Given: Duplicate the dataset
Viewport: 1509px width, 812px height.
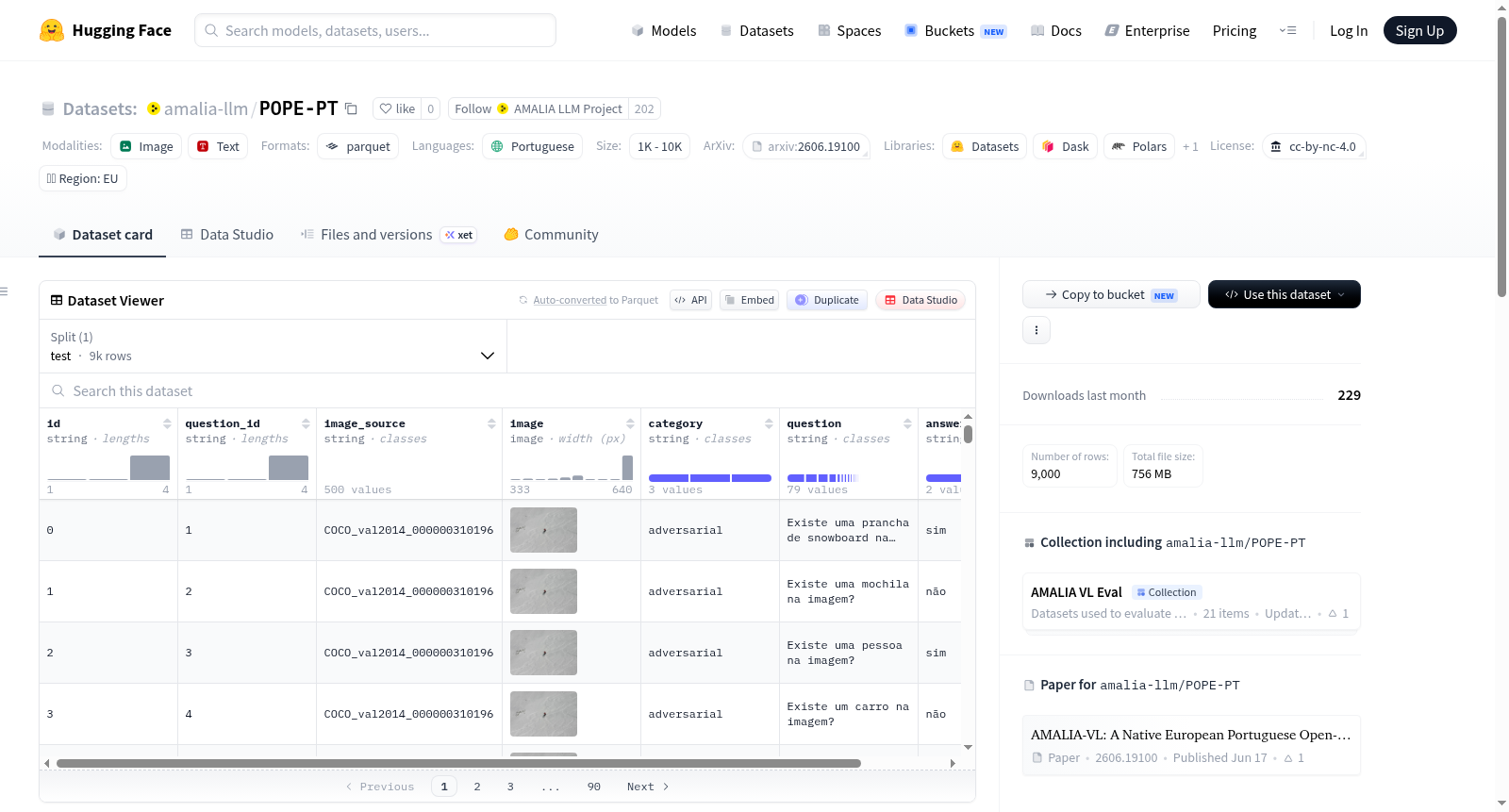Looking at the screenshot, I should coord(827,300).
